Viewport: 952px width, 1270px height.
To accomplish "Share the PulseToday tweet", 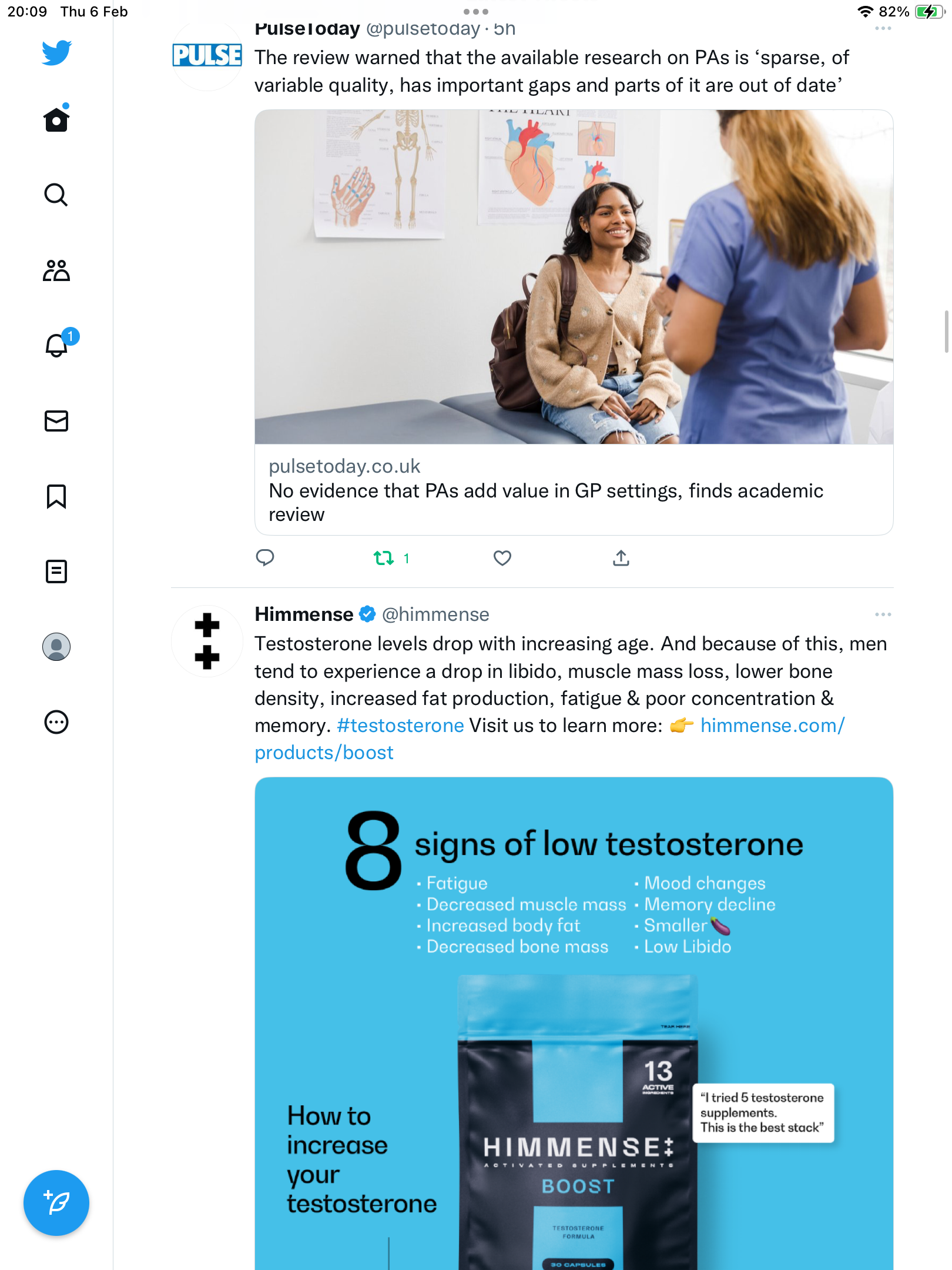I will click(x=621, y=558).
